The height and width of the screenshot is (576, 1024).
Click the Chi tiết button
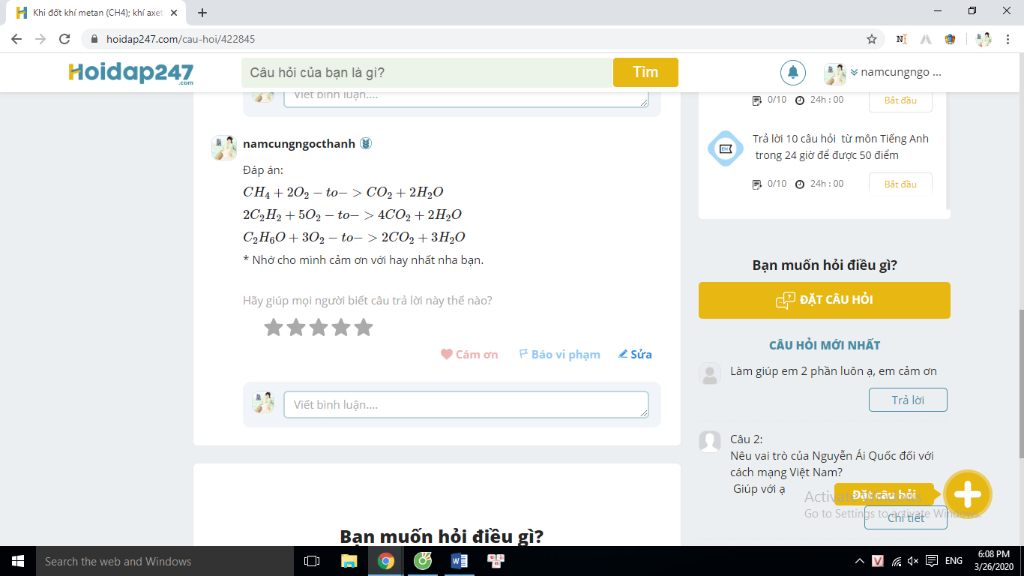(x=906, y=518)
